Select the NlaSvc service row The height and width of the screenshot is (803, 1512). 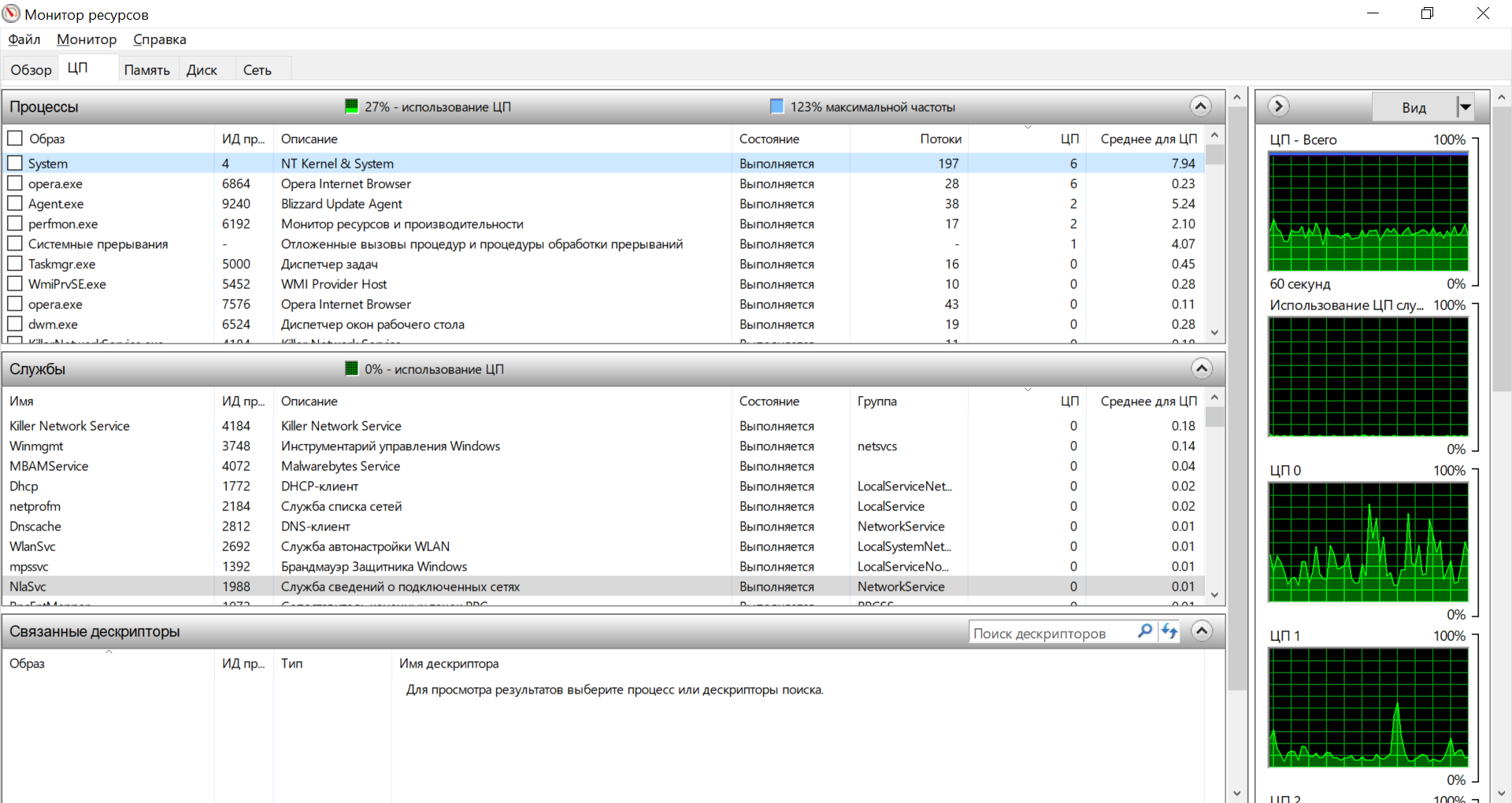click(x=603, y=587)
